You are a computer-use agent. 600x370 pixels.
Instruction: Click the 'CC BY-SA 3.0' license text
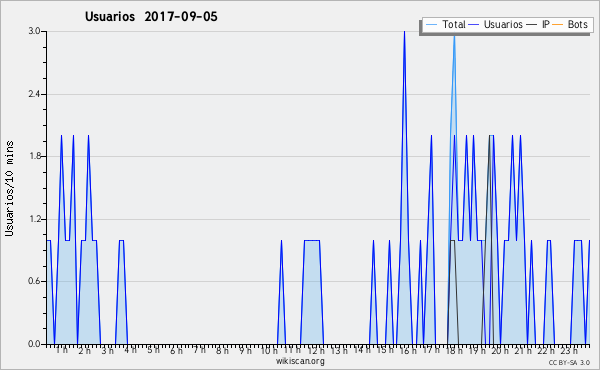[x=569, y=363]
